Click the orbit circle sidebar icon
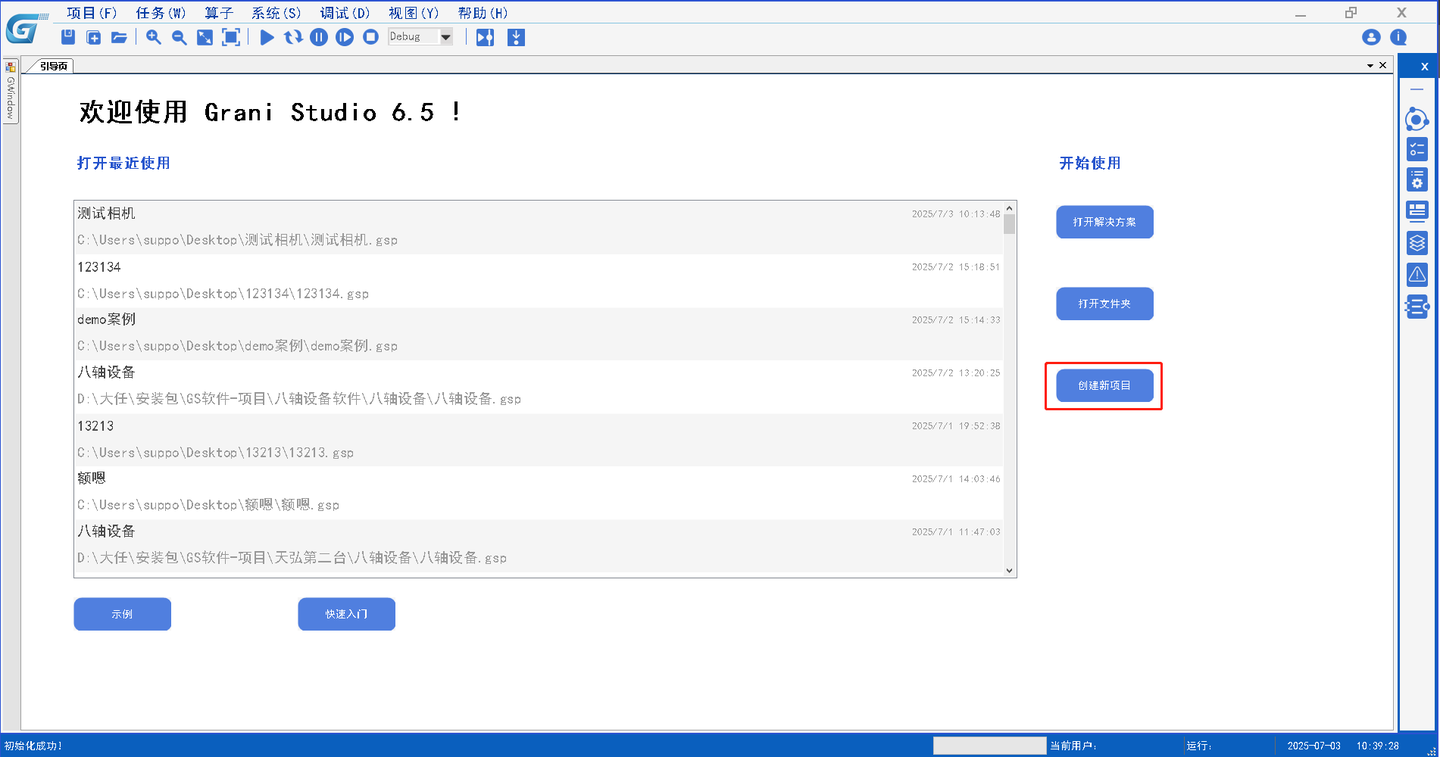The image size is (1440, 757). tap(1417, 120)
